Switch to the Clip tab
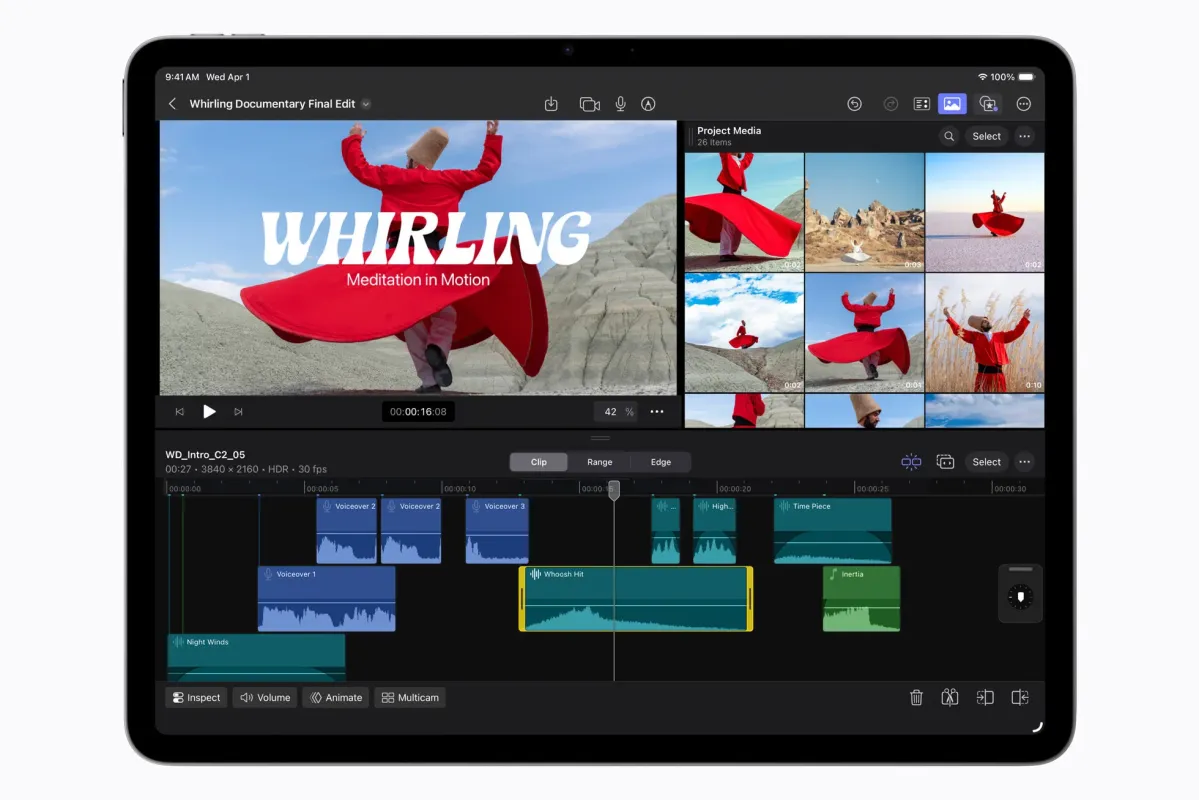Image resolution: width=1200 pixels, height=800 pixels. pos(538,462)
